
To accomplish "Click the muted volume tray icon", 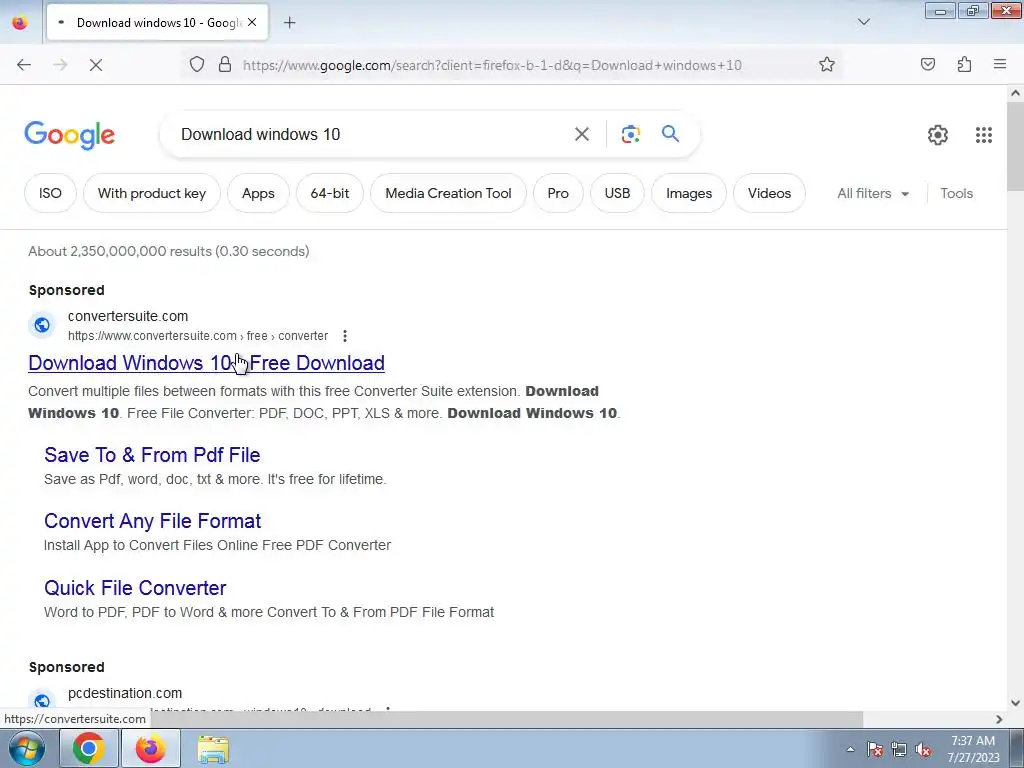I will (923, 749).
